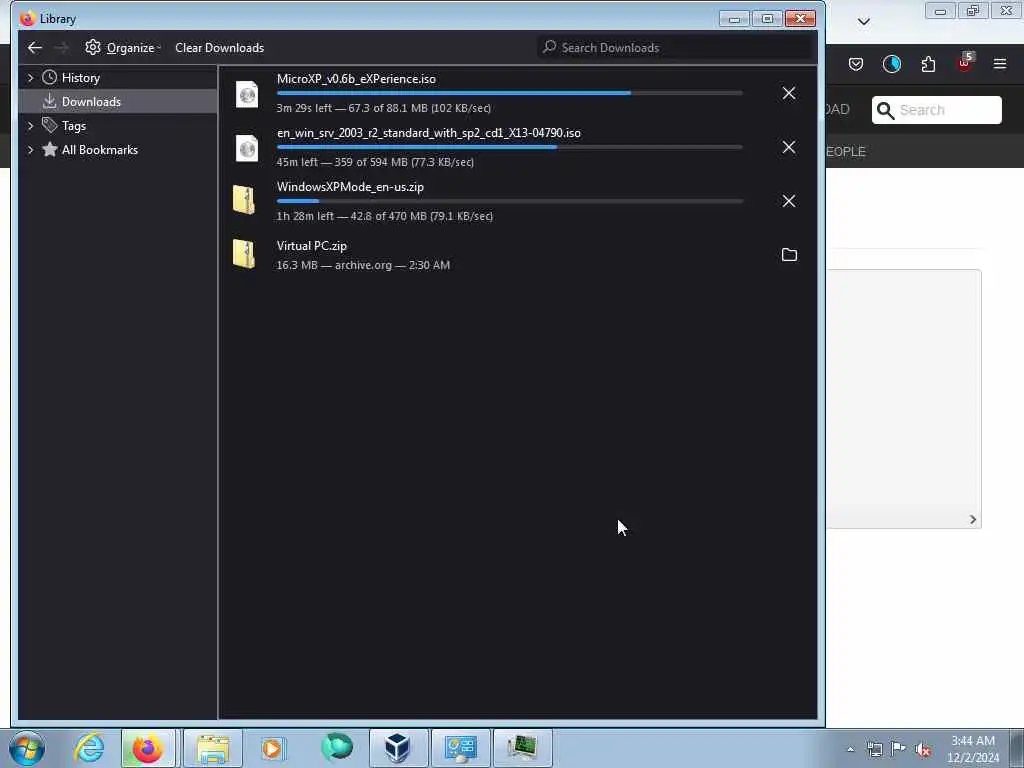Select Tags in the sidebar
The image size is (1024, 768).
pos(74,126)
